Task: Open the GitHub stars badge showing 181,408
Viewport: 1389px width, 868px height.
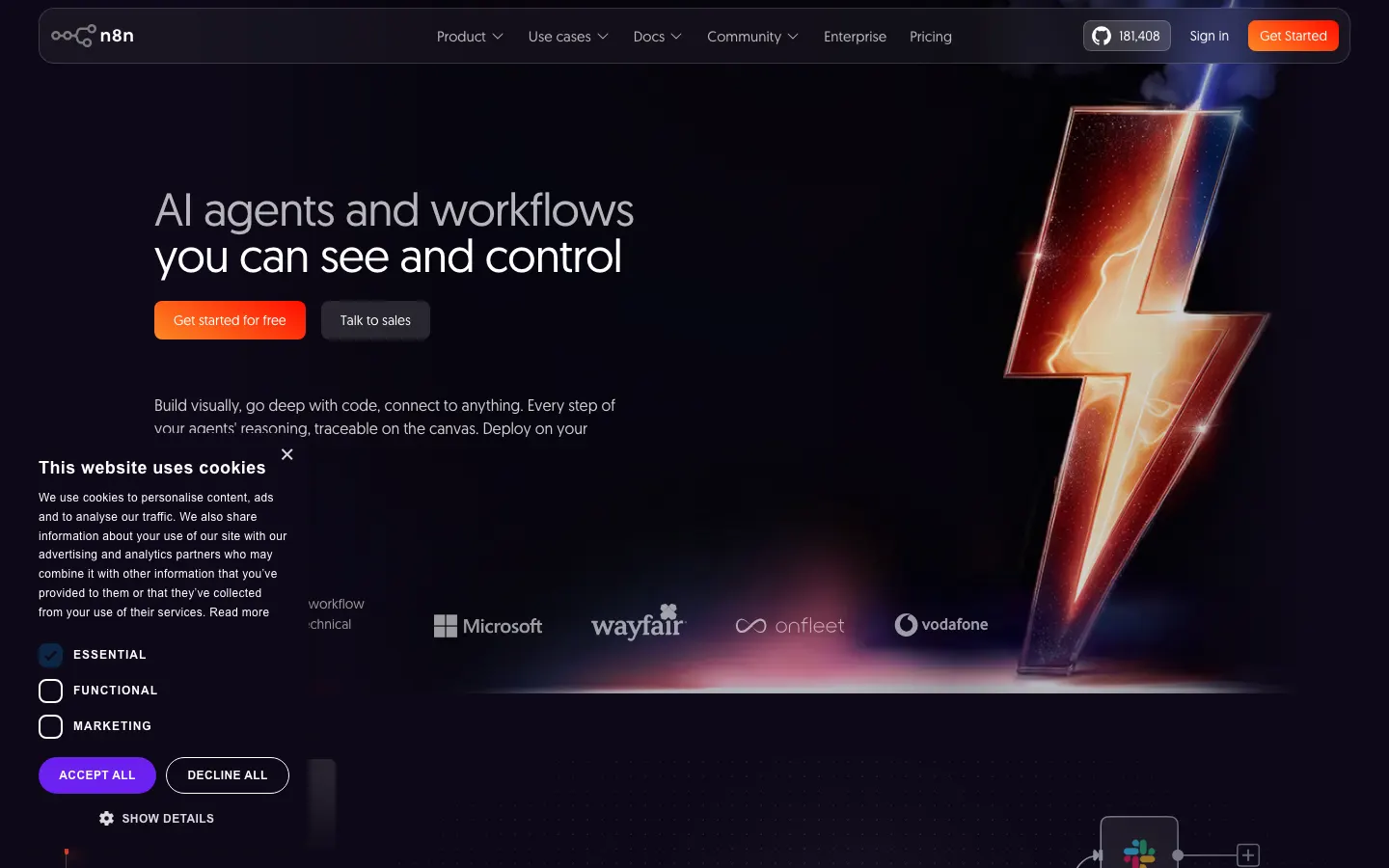Action: pyautogui.click(x=1126, y=36)
